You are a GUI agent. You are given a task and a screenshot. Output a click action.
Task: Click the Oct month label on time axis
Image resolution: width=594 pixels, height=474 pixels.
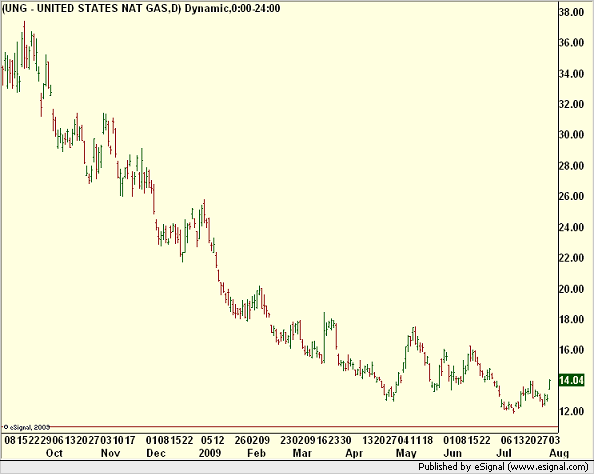click(x=54, y=453)
